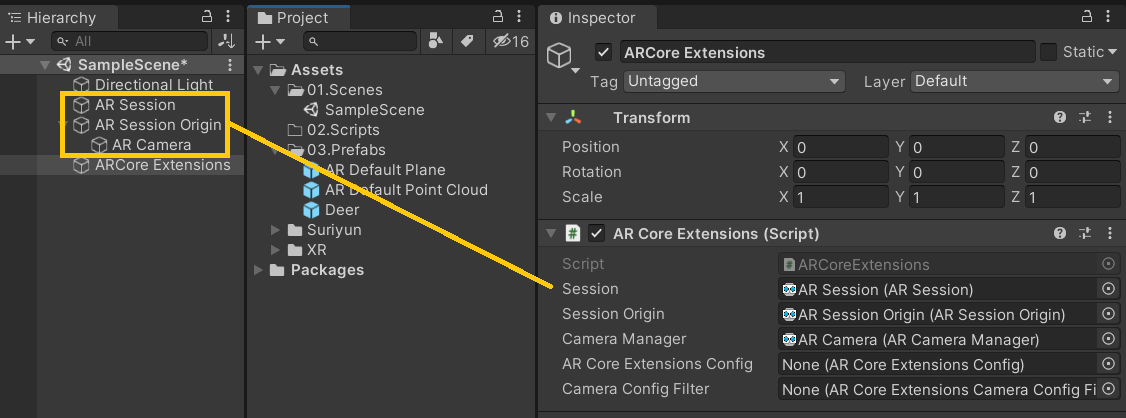The width and height of the screenshot is (1126, 418).
Task: Click the GameObject cube icon picker
Action: coord(564,57)
